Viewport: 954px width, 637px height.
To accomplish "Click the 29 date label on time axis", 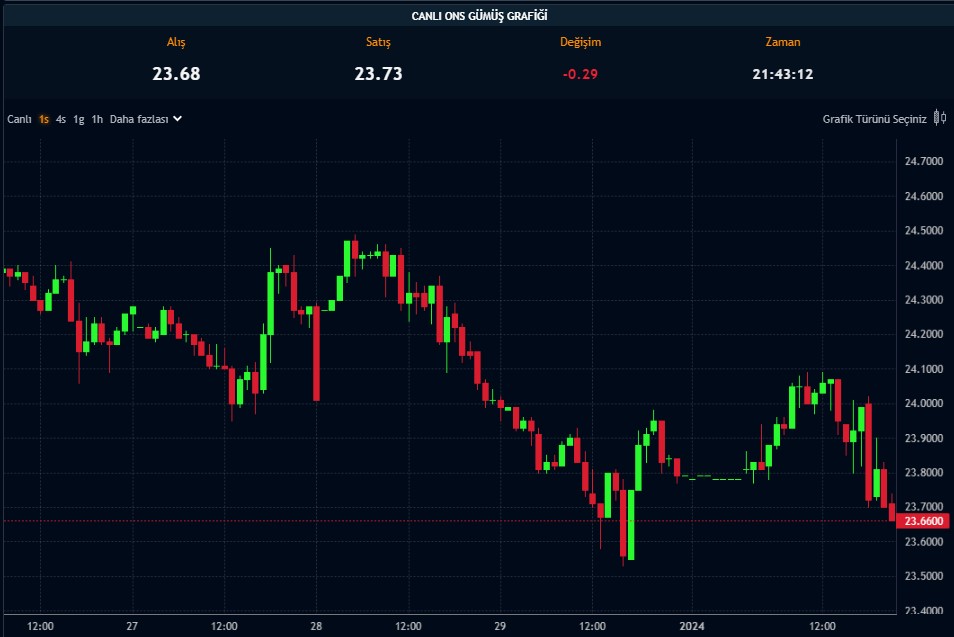I will (500, 626).
